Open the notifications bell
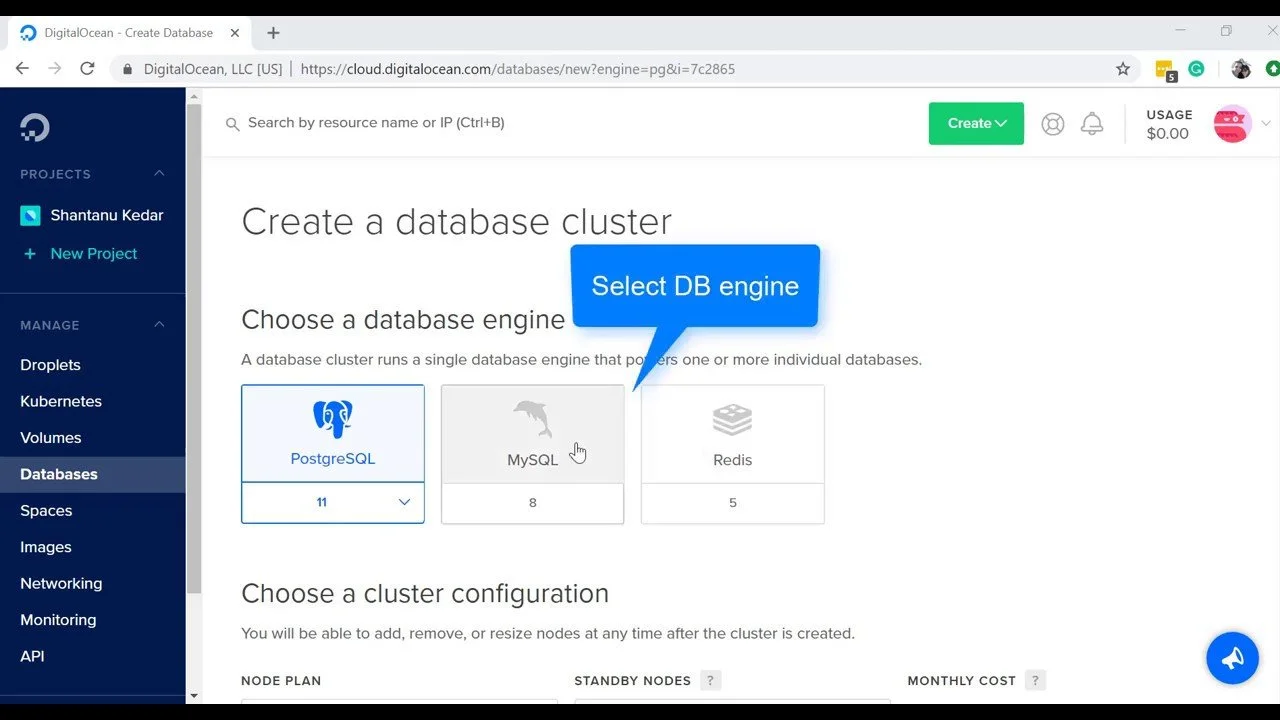The width and height of the screenshot is (1280, 720). pos(1092,124)
